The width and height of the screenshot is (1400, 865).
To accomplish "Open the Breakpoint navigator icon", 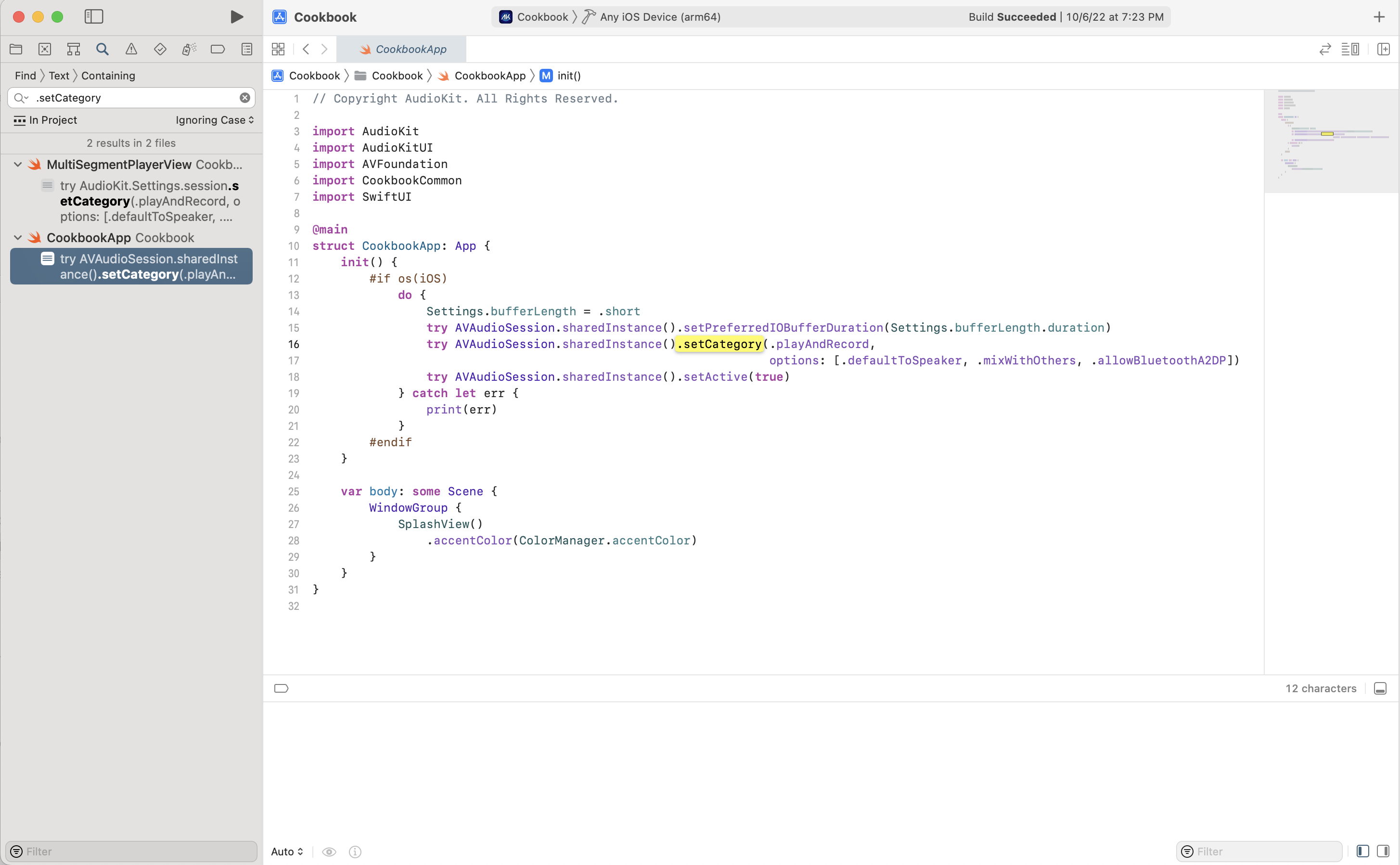I will (218, 49).
